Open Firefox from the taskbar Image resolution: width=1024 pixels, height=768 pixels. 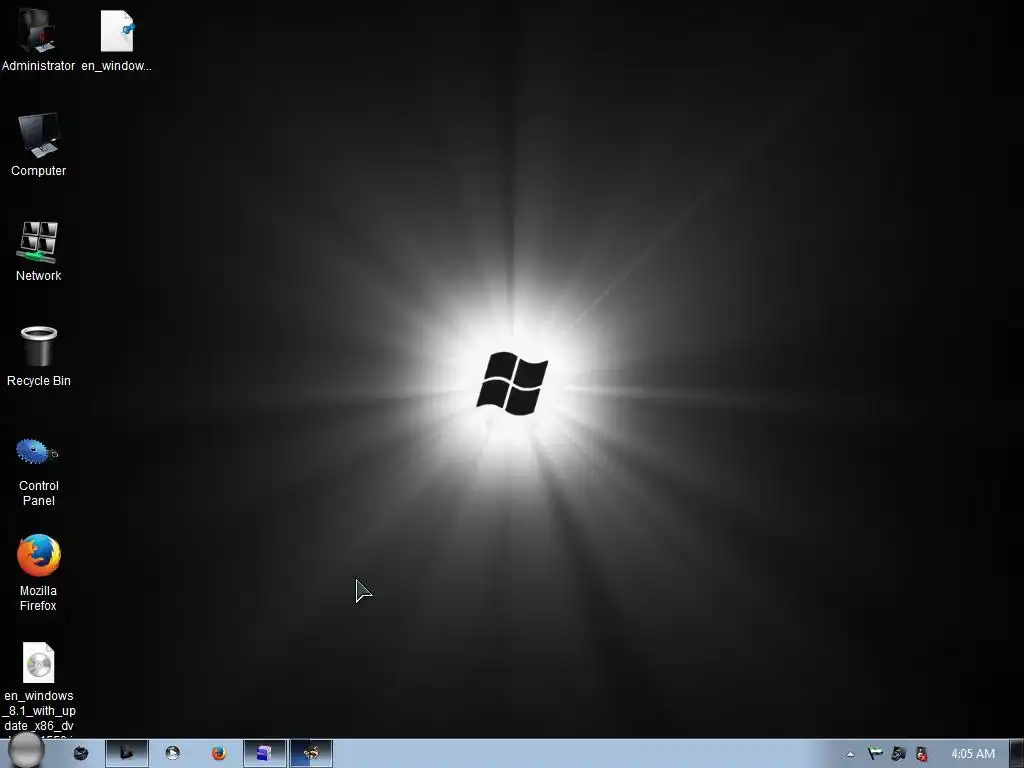(x=219, y=754)
